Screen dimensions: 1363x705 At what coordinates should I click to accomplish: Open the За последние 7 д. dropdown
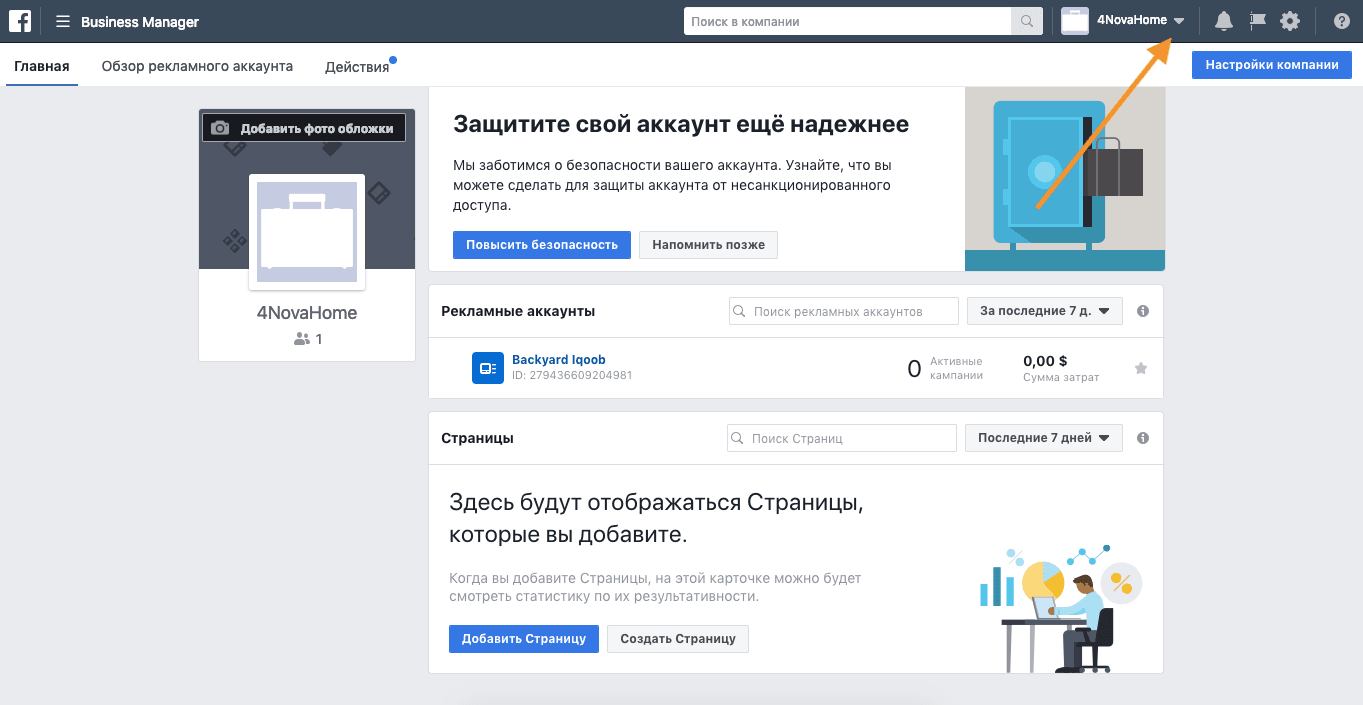coord(1045,311)
